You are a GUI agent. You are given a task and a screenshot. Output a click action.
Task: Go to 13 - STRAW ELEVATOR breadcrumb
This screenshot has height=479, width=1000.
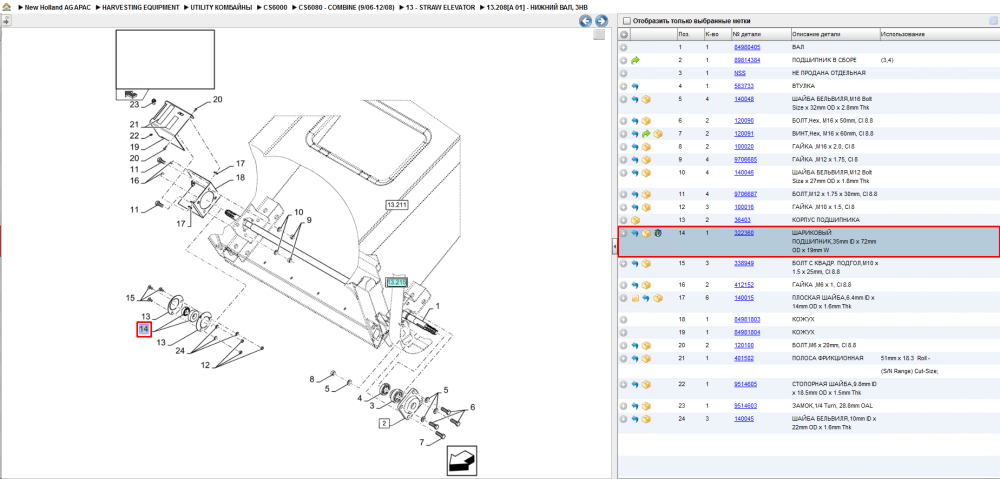pos(441,7)
